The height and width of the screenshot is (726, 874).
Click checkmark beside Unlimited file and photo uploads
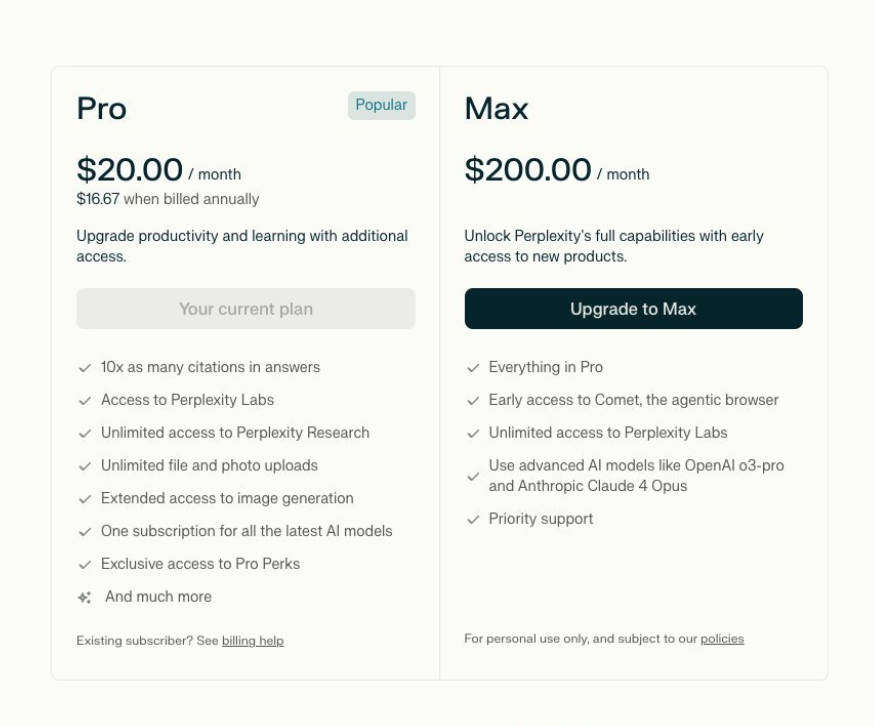tap(85, 466)
